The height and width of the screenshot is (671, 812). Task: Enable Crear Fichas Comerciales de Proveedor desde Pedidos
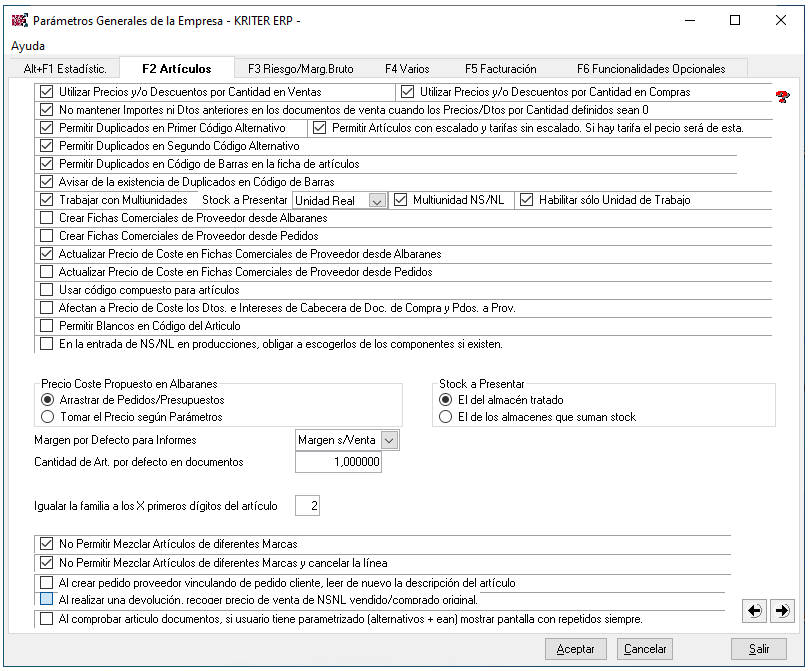47,236
